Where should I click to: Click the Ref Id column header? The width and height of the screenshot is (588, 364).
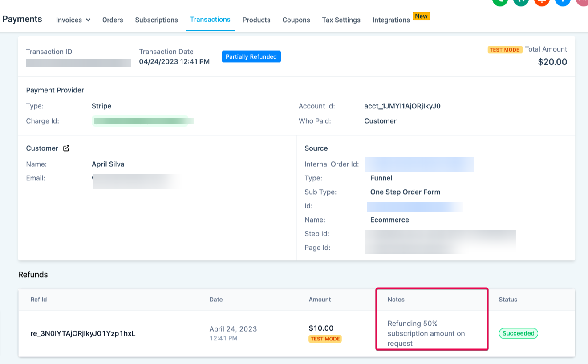(39, 300)
